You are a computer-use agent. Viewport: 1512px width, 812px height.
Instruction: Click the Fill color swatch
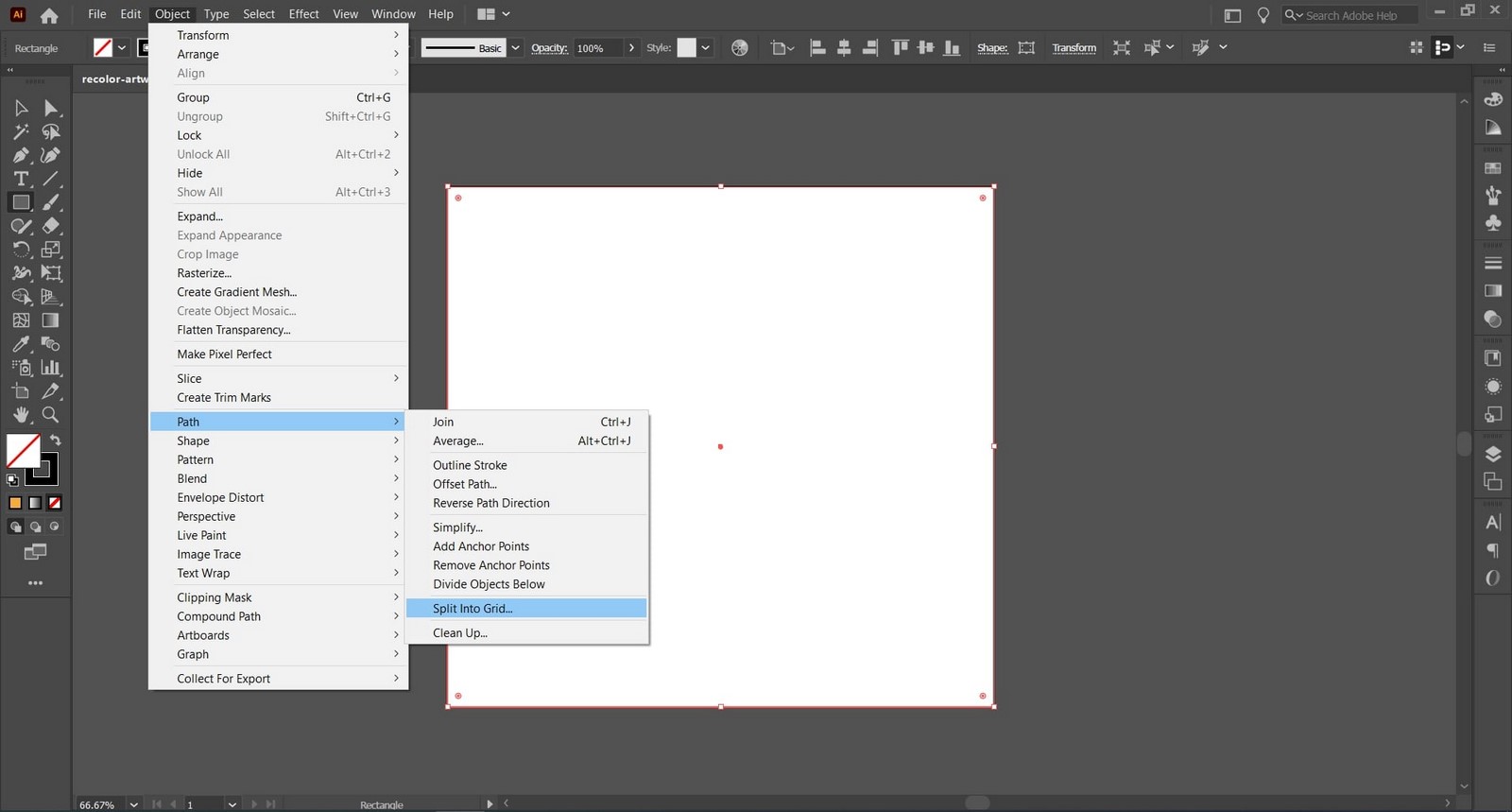pyautogui.click(x=23, y=451)
